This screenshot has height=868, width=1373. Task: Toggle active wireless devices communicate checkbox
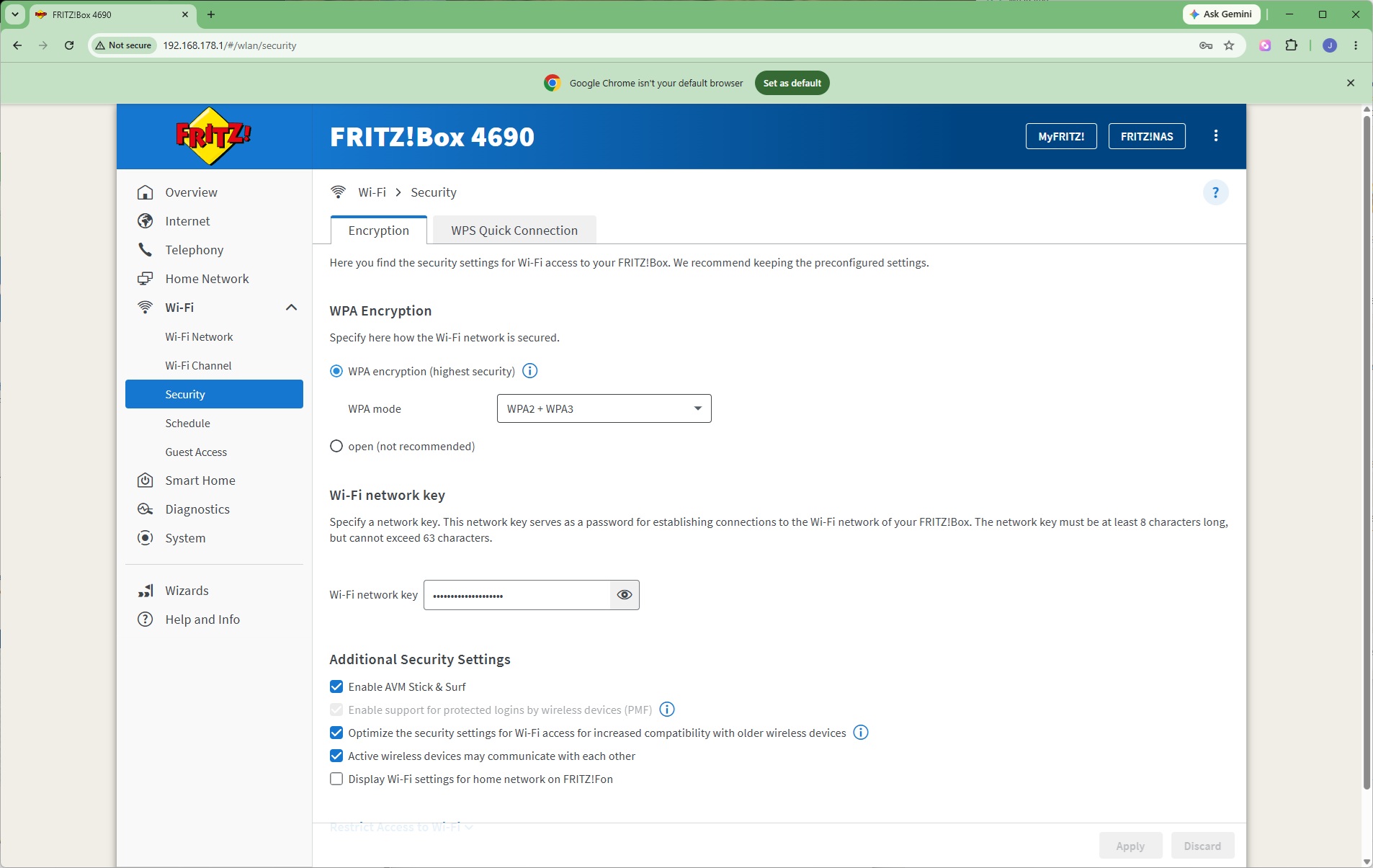point(336,756)
